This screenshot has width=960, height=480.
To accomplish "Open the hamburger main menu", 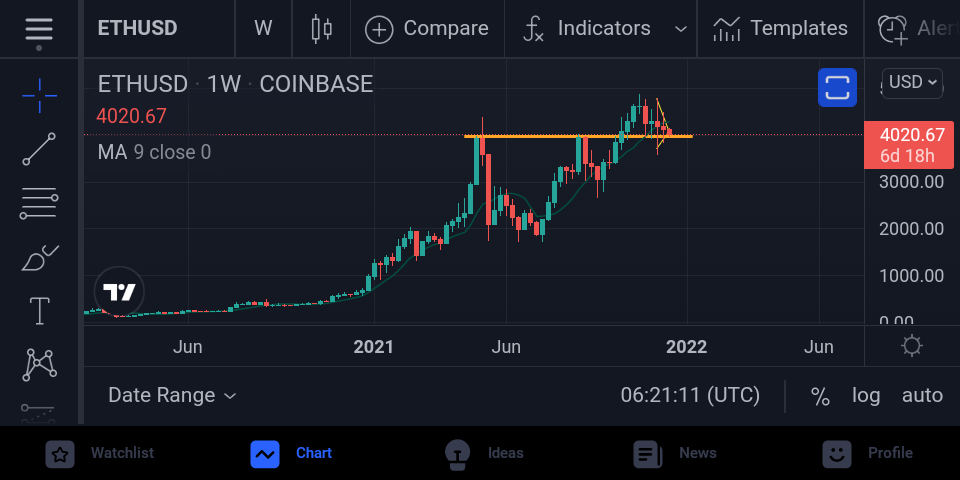I will 39,29.
